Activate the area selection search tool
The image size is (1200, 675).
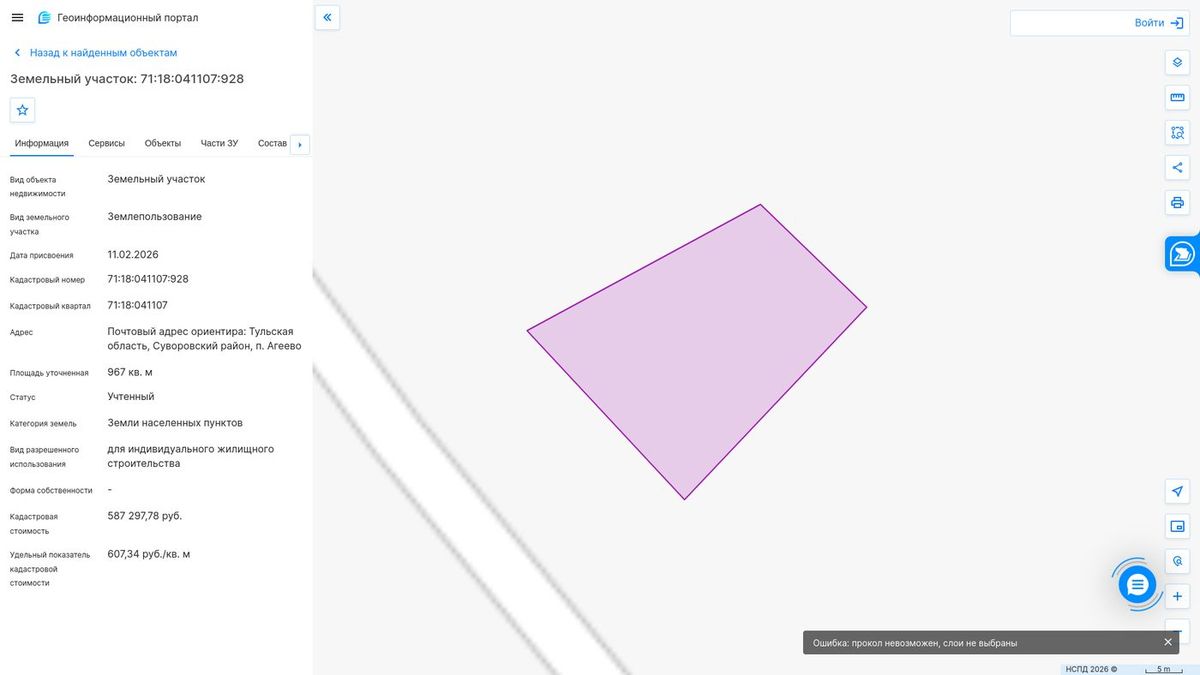[x=1177, y=132]
